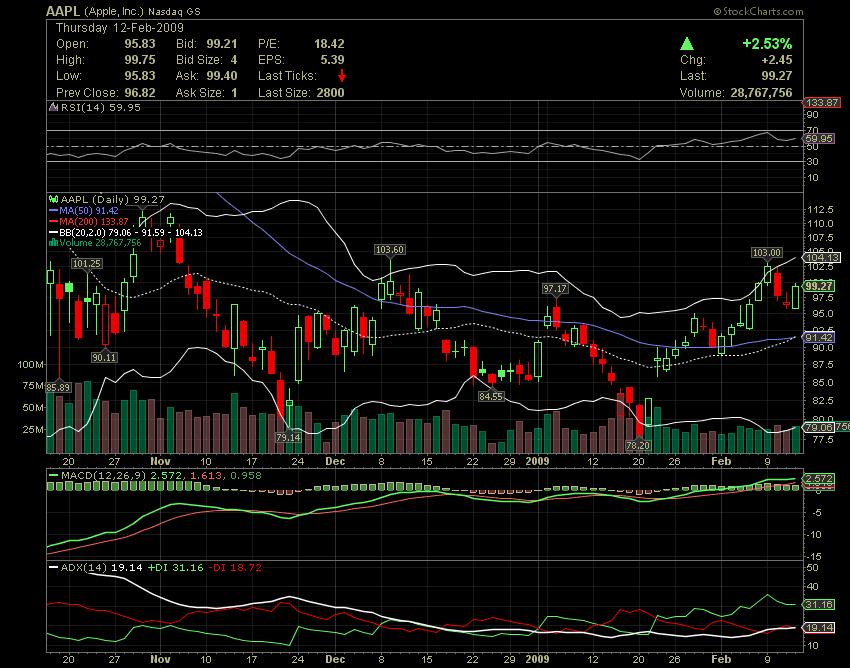The image size is (850, 668).
Task: Click the 2009 label under the price chart
Action: (x=538, y=461)
